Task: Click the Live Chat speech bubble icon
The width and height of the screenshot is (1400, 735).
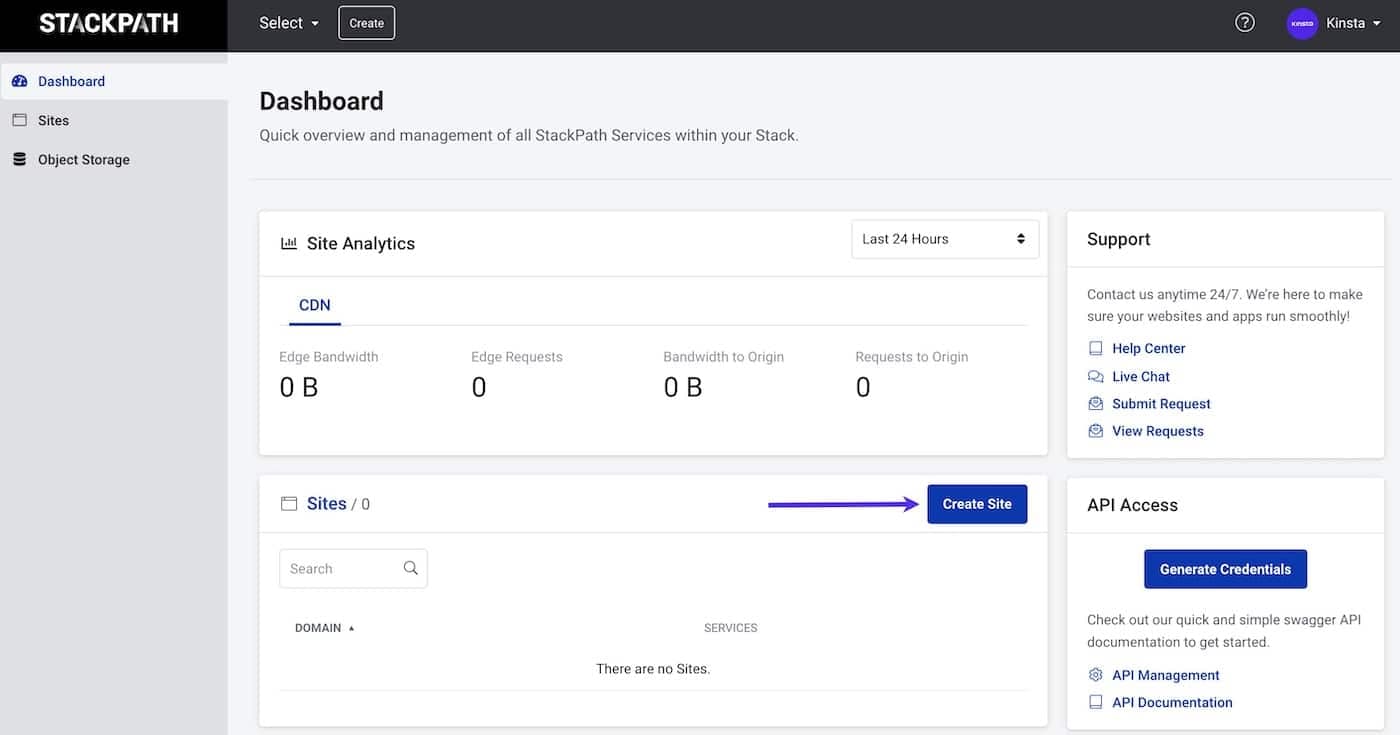Action: click(1094, 376)
